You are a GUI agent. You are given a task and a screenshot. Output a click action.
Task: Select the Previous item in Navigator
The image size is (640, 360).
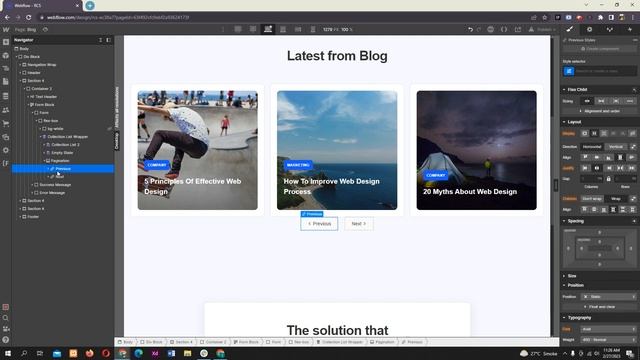click(x=63, y=169)
